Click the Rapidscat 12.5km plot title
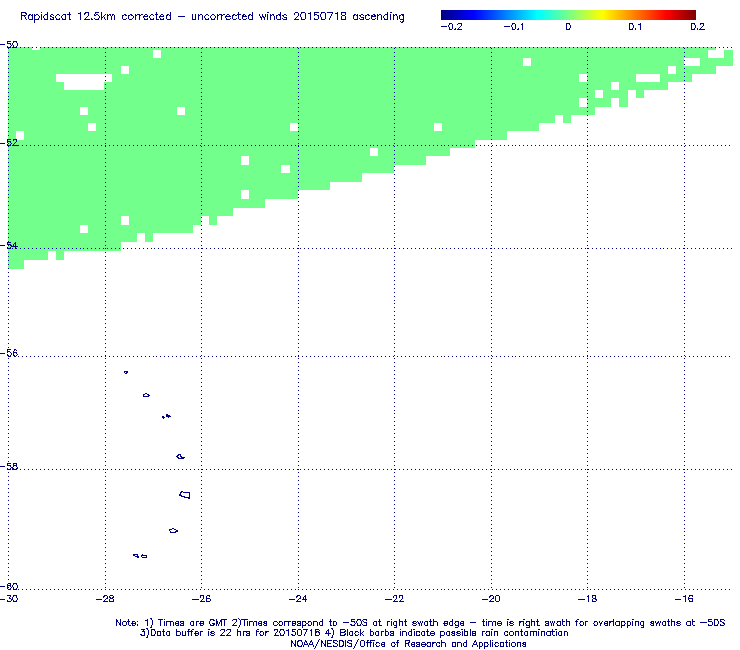740x650 pixels. 212,17
